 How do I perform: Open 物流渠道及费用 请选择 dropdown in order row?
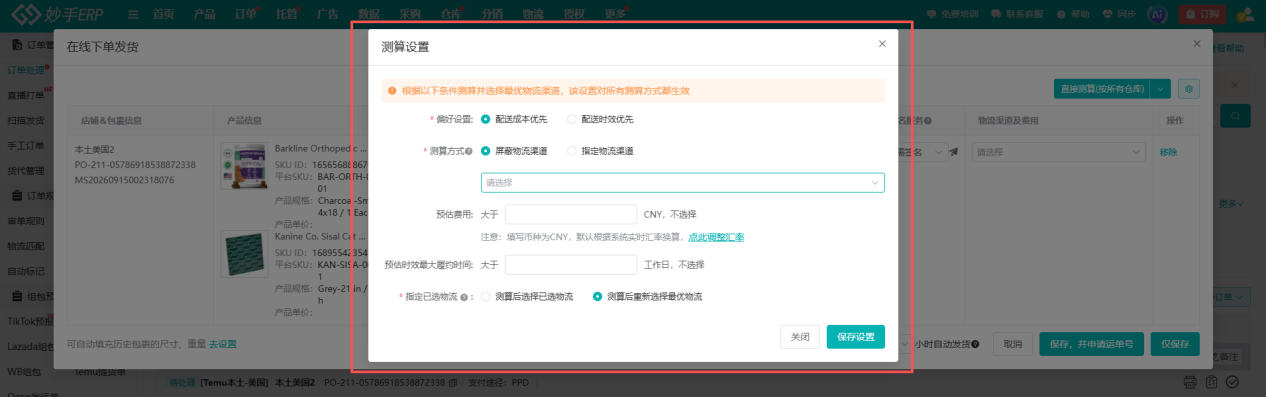(x=1058, y=152)
